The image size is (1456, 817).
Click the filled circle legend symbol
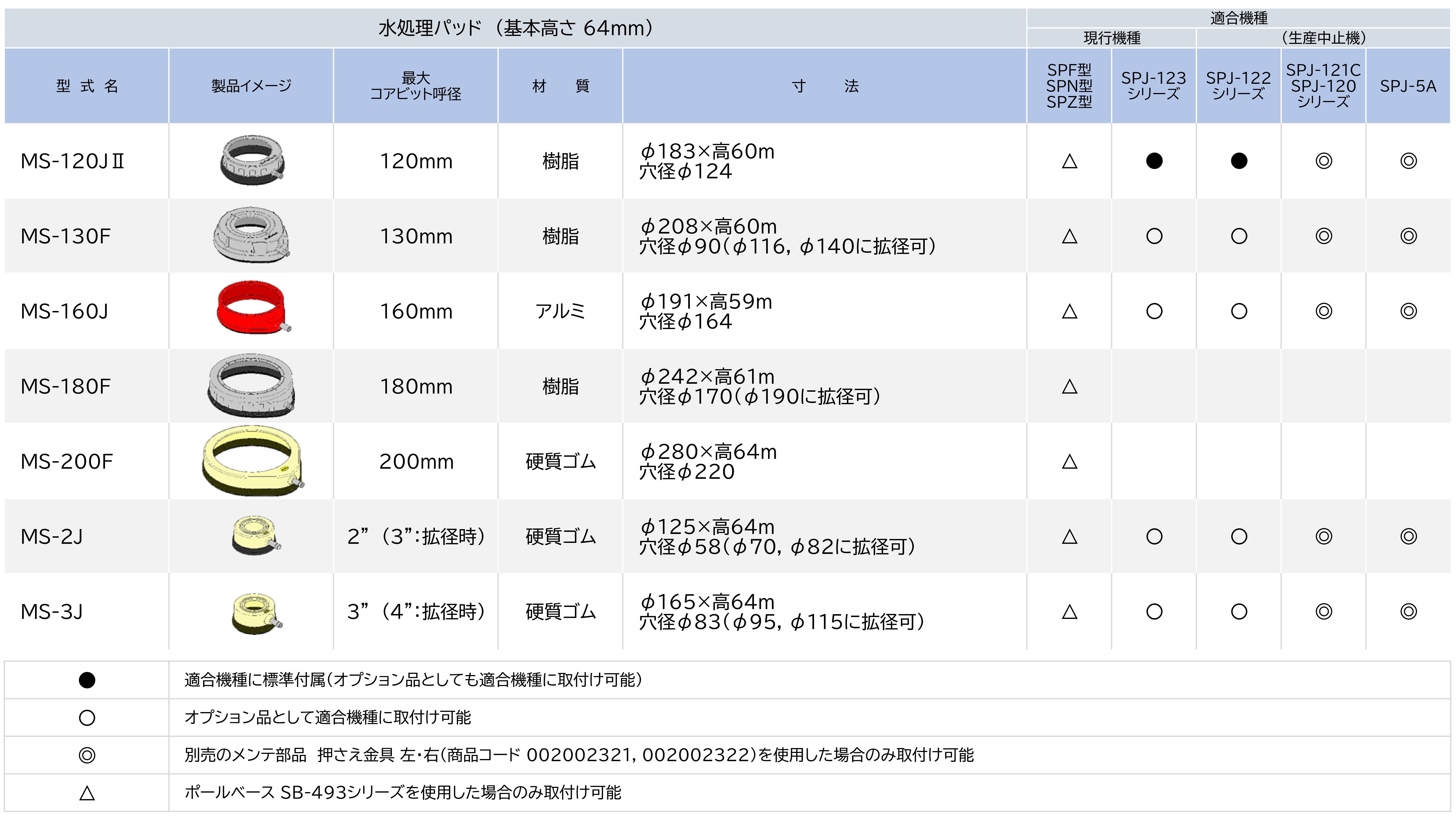coord(87,680)
